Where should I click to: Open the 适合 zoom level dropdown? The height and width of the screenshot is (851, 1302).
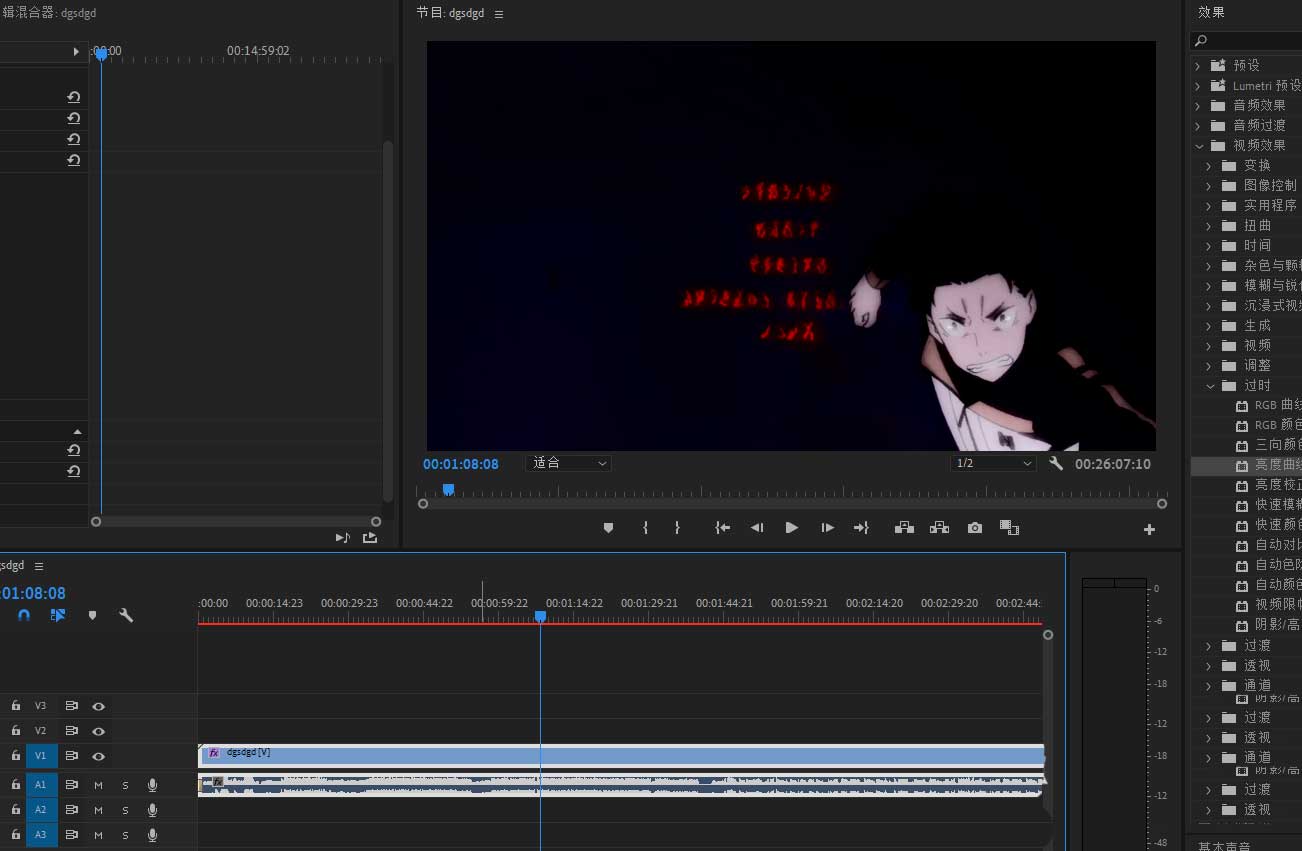click(x=568, y=463)
